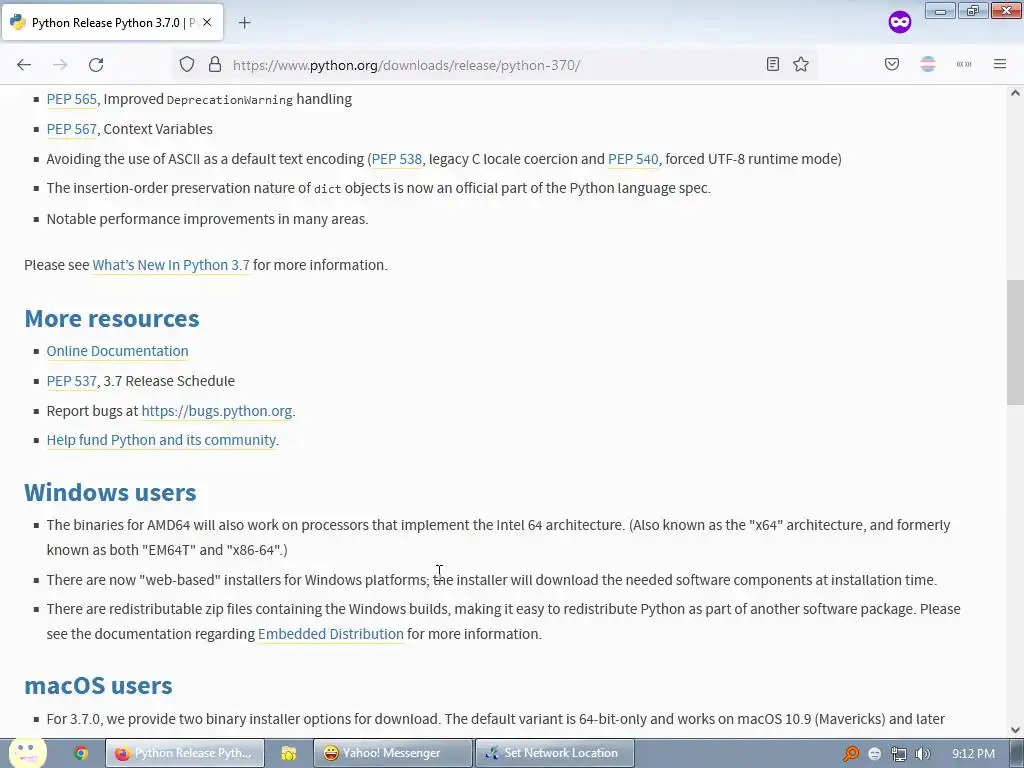This screenshot has width=1024, height=768.
Task: Open the PEP 565 link
Action: click(x=72, y=99)
